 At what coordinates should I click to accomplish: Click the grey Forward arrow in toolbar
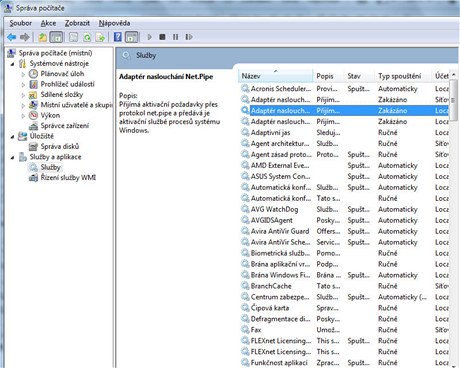25,37
